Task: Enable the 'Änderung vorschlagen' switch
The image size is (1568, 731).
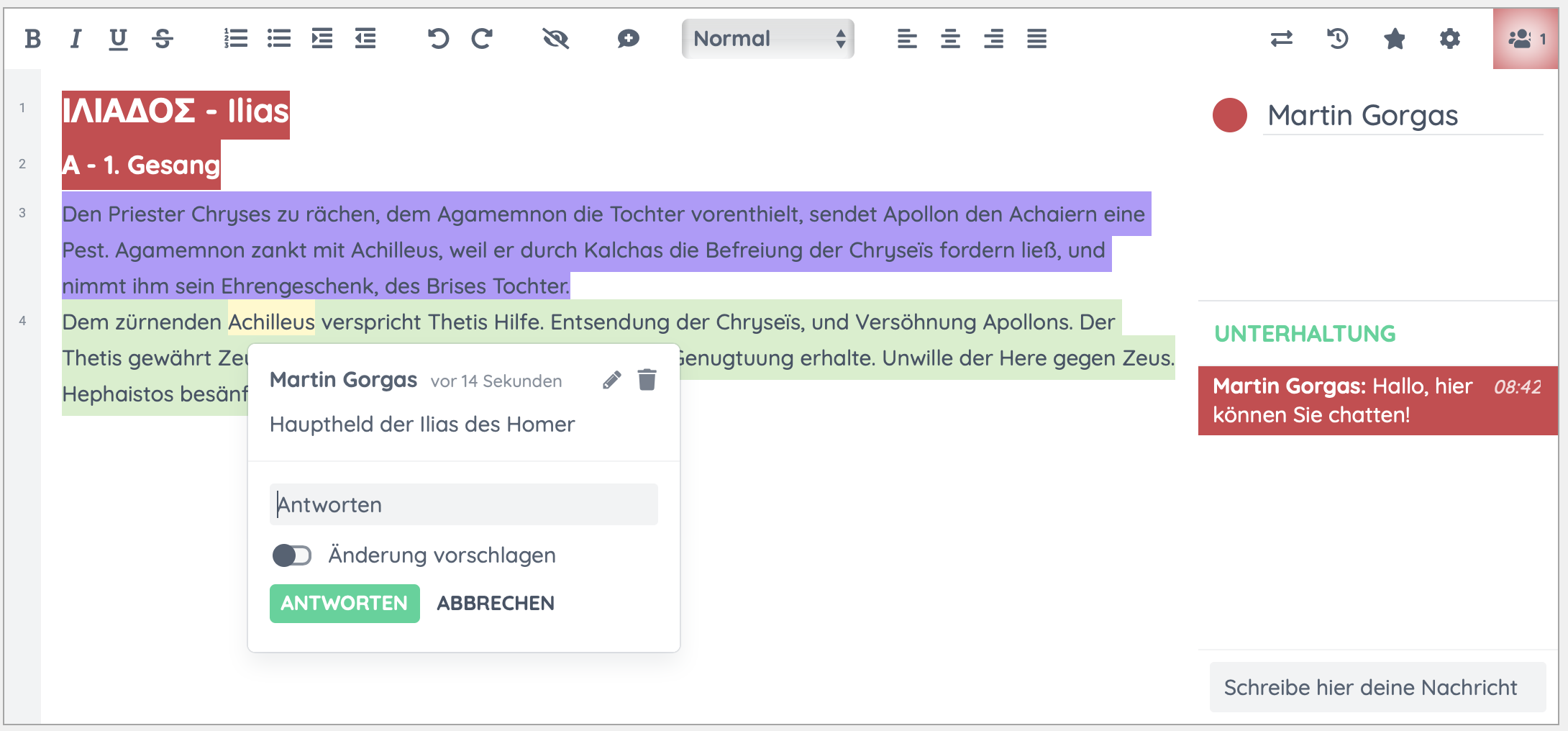Action: 292,555
